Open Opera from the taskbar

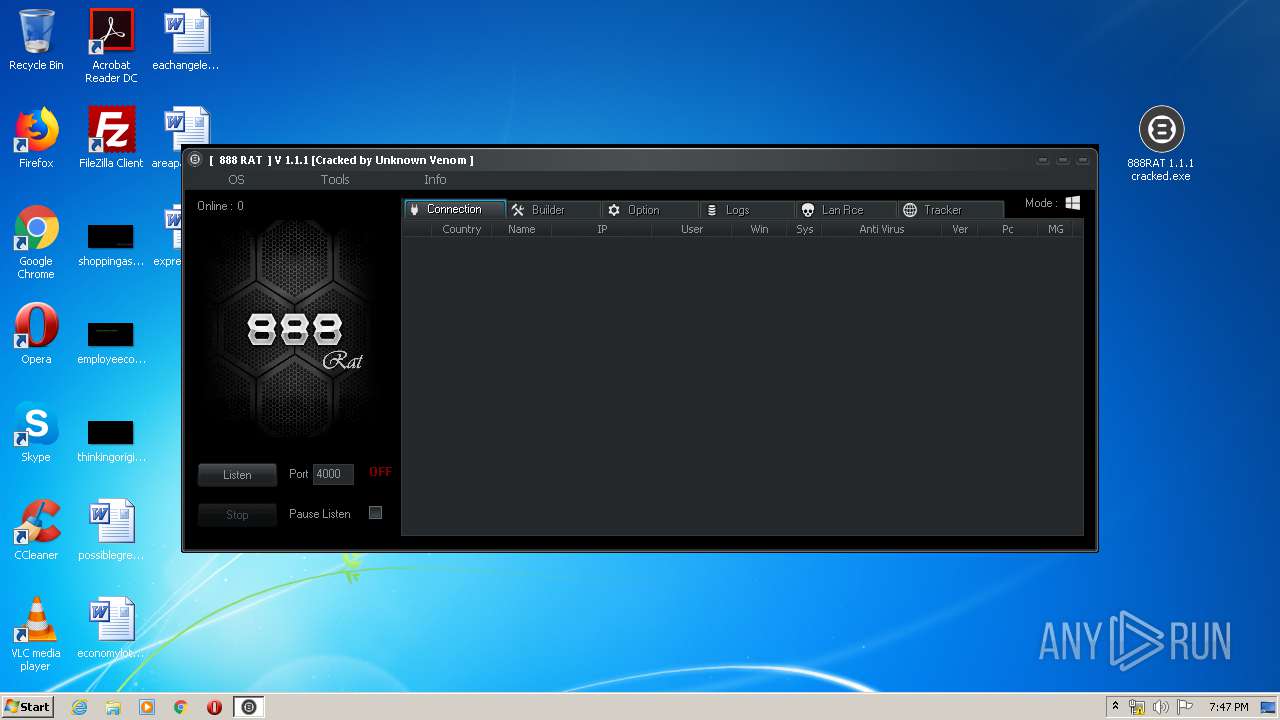point(214,707)
